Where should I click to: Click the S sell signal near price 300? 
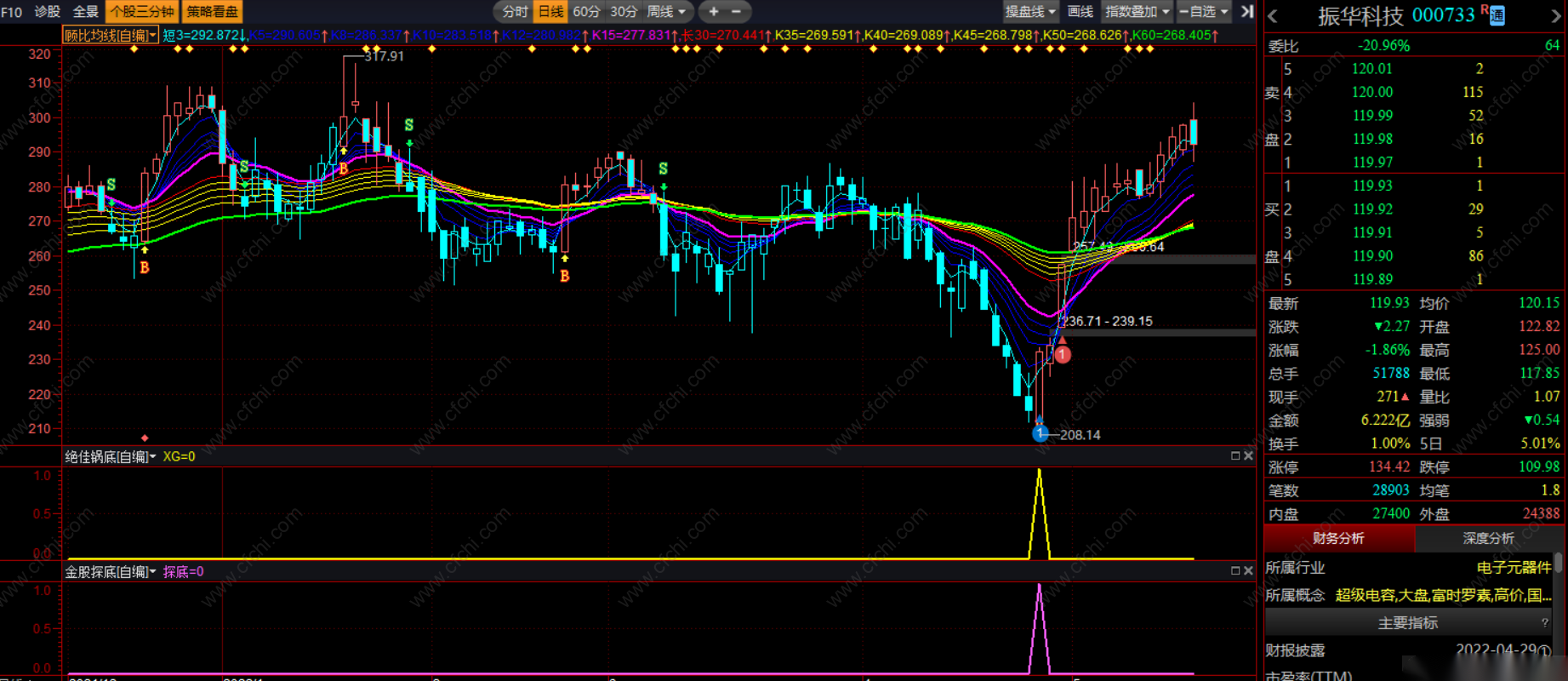point(409,126)
